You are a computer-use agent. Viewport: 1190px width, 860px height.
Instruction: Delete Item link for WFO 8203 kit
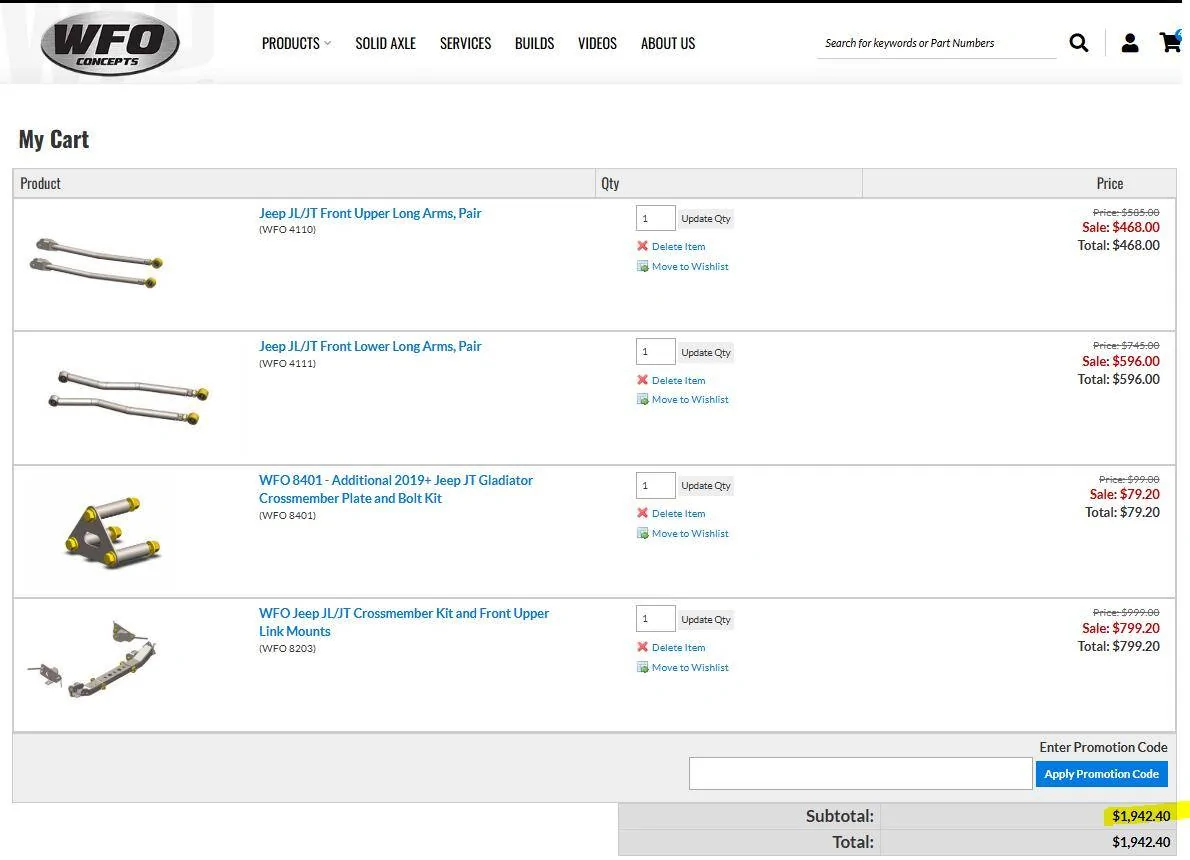pyautogui.click(x=678, y=647)
